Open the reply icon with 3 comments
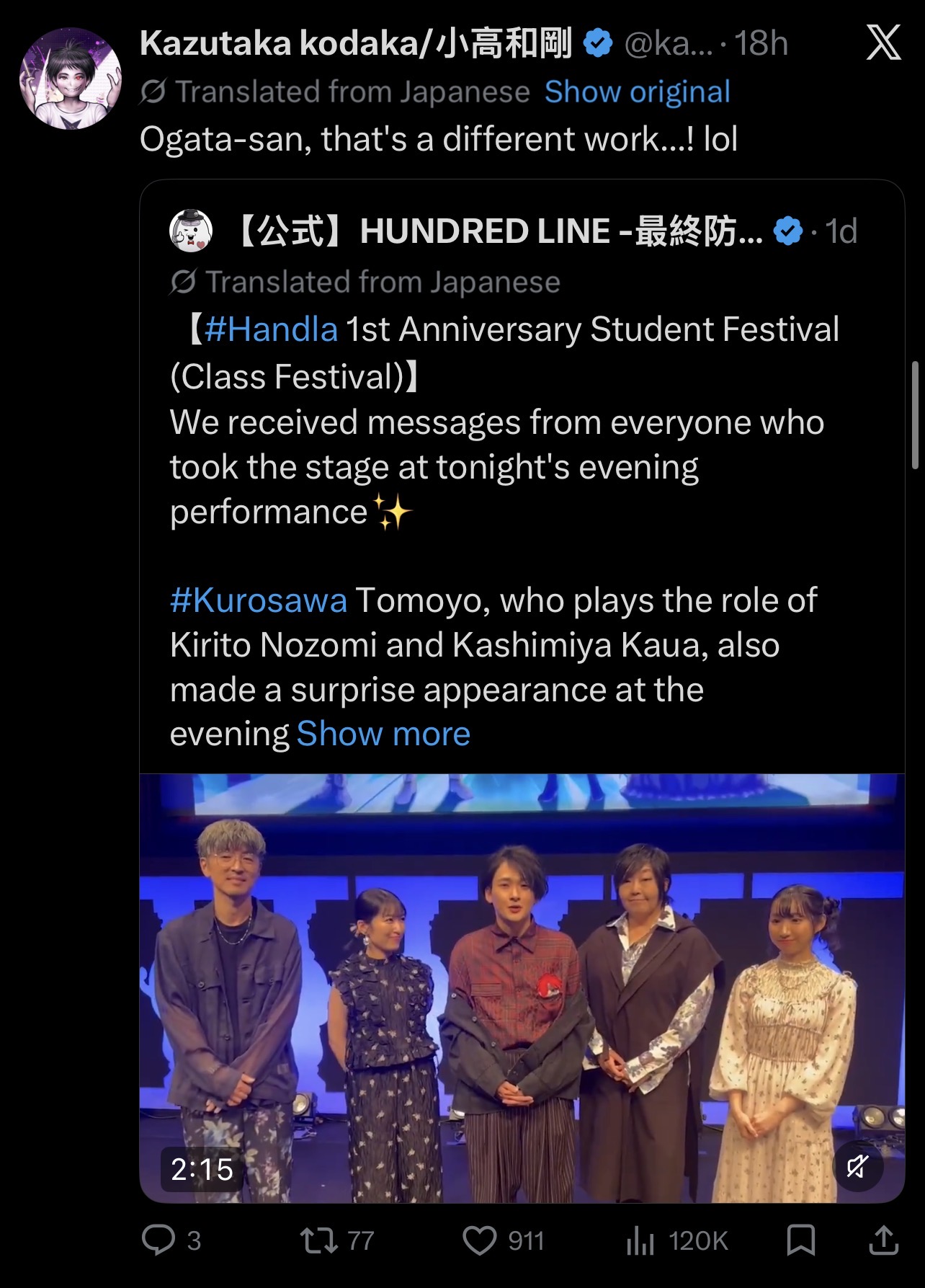Screen dimensions: 925x1288 (x=158, y=1240)
